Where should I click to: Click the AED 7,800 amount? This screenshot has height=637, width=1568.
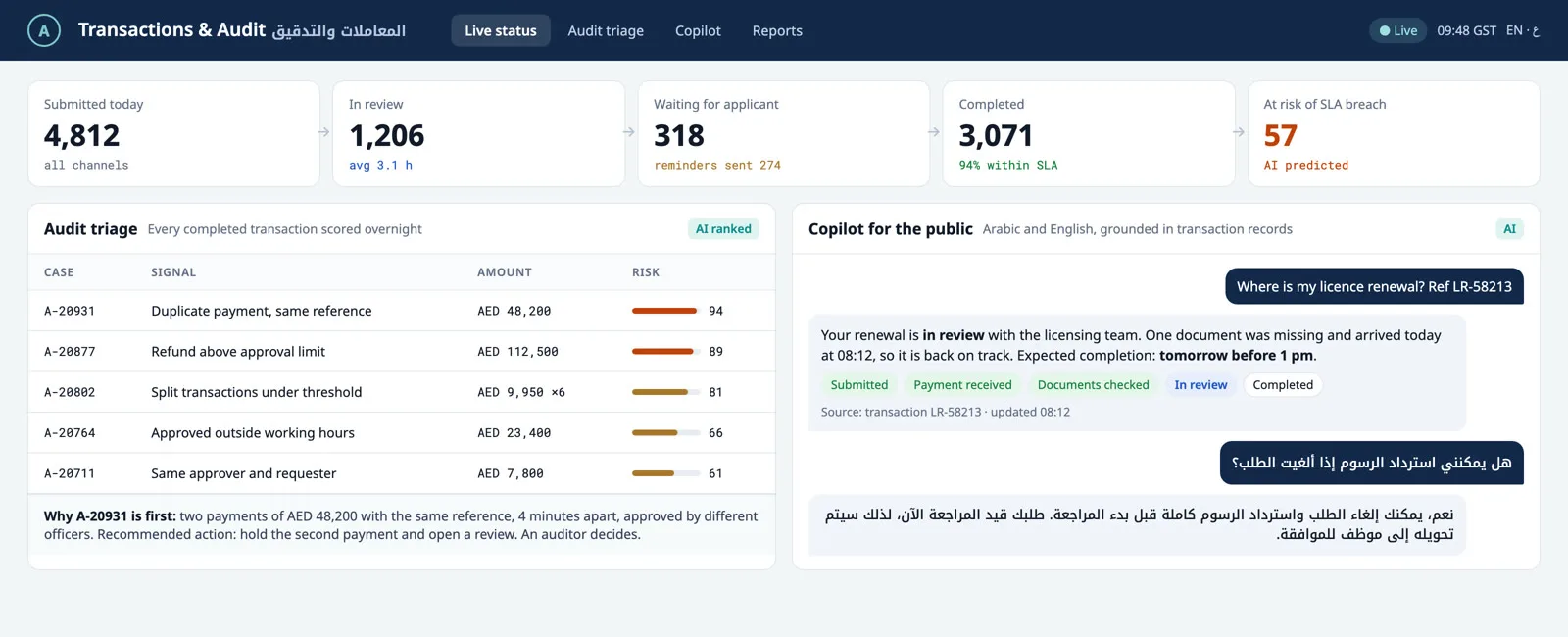tap(511, 473)
